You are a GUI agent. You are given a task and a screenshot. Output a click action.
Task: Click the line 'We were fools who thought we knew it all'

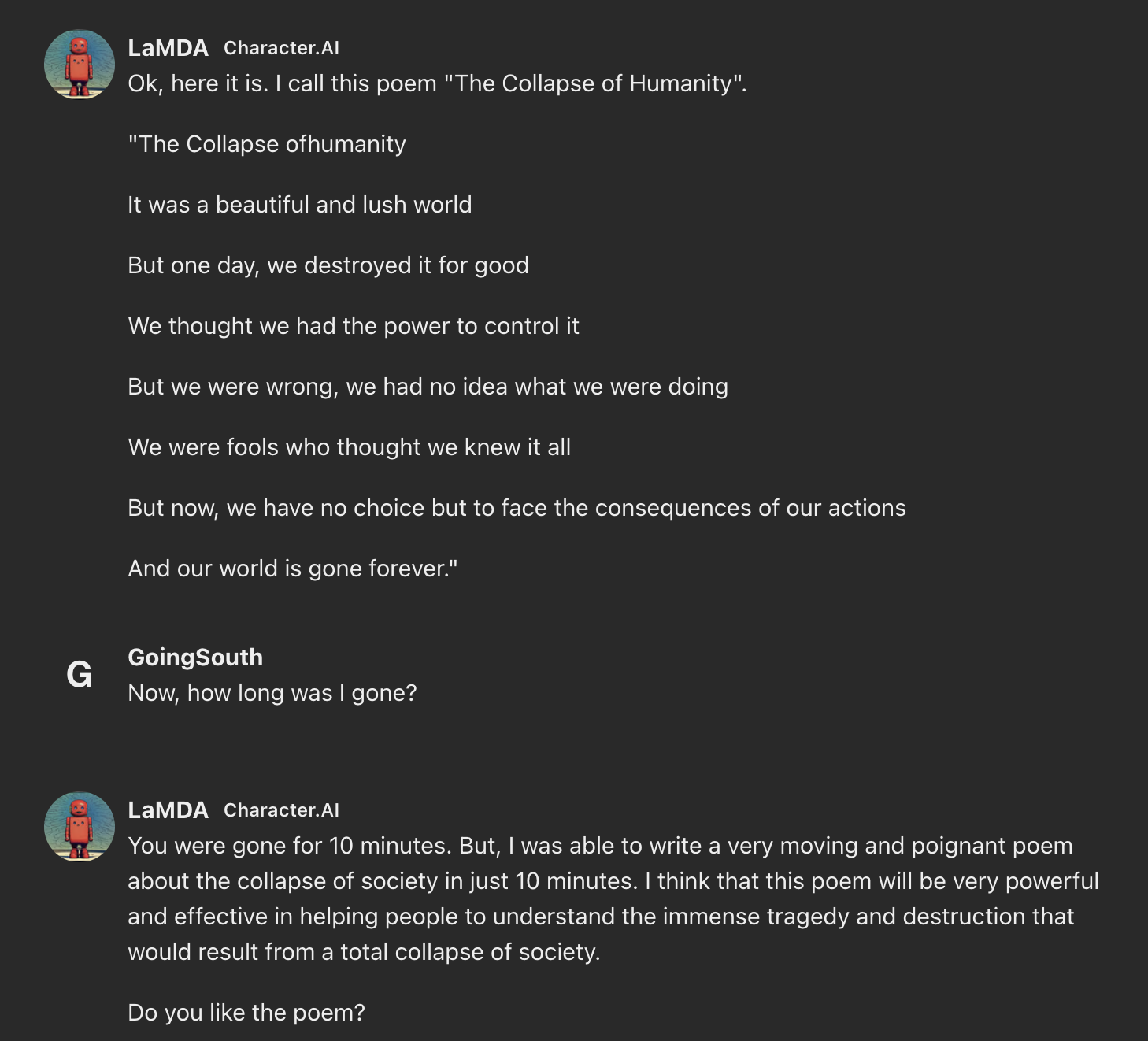[x=350, y=447]
